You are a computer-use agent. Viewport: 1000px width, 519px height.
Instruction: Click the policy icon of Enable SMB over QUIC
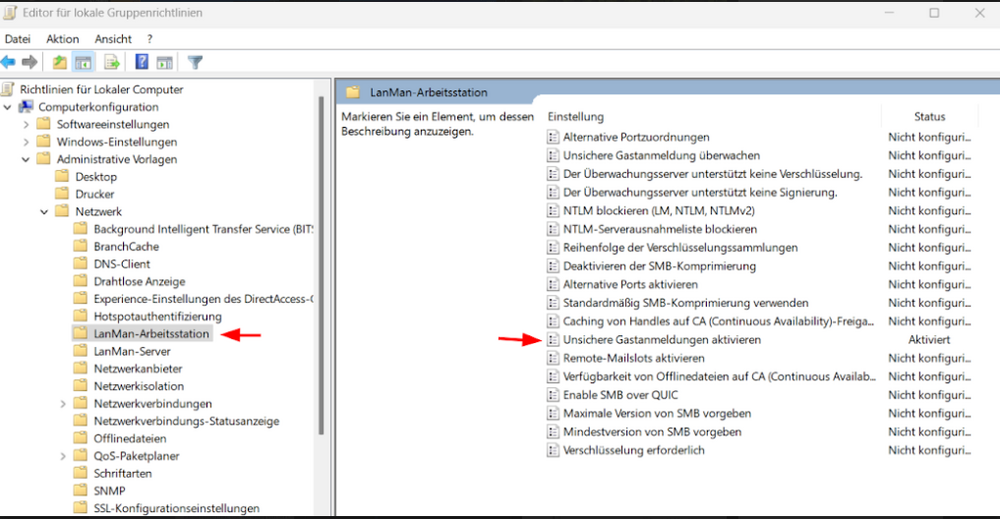click(552, 395)
